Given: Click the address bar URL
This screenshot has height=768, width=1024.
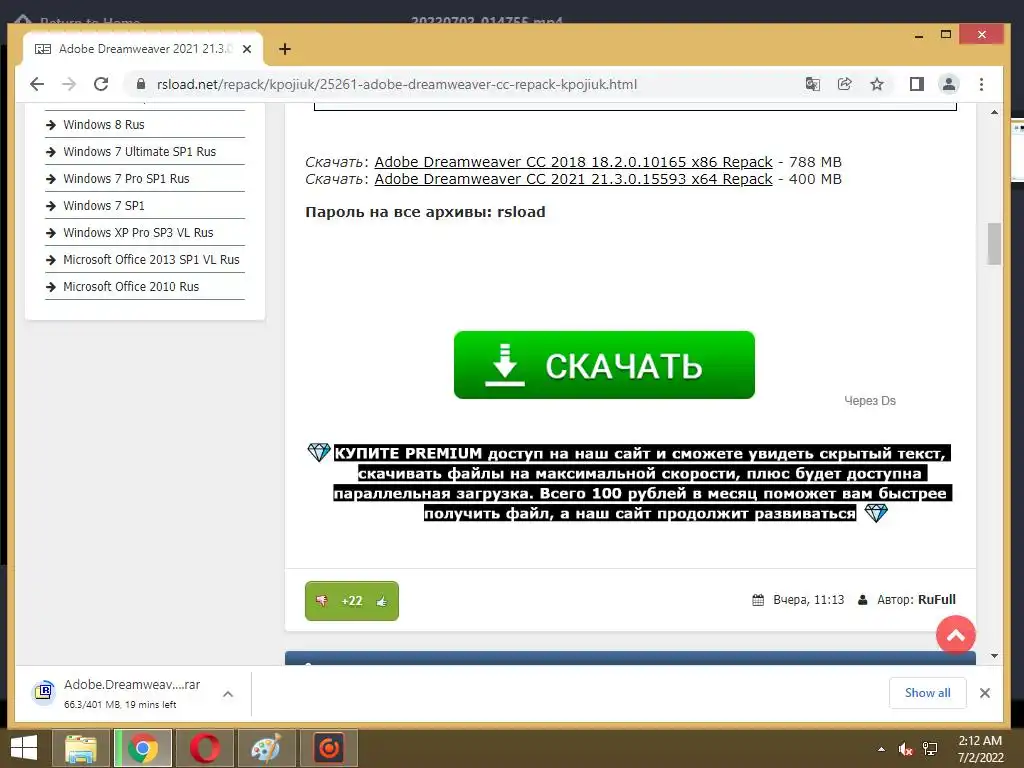Looking at the screenshot, I should pos(396,84).
